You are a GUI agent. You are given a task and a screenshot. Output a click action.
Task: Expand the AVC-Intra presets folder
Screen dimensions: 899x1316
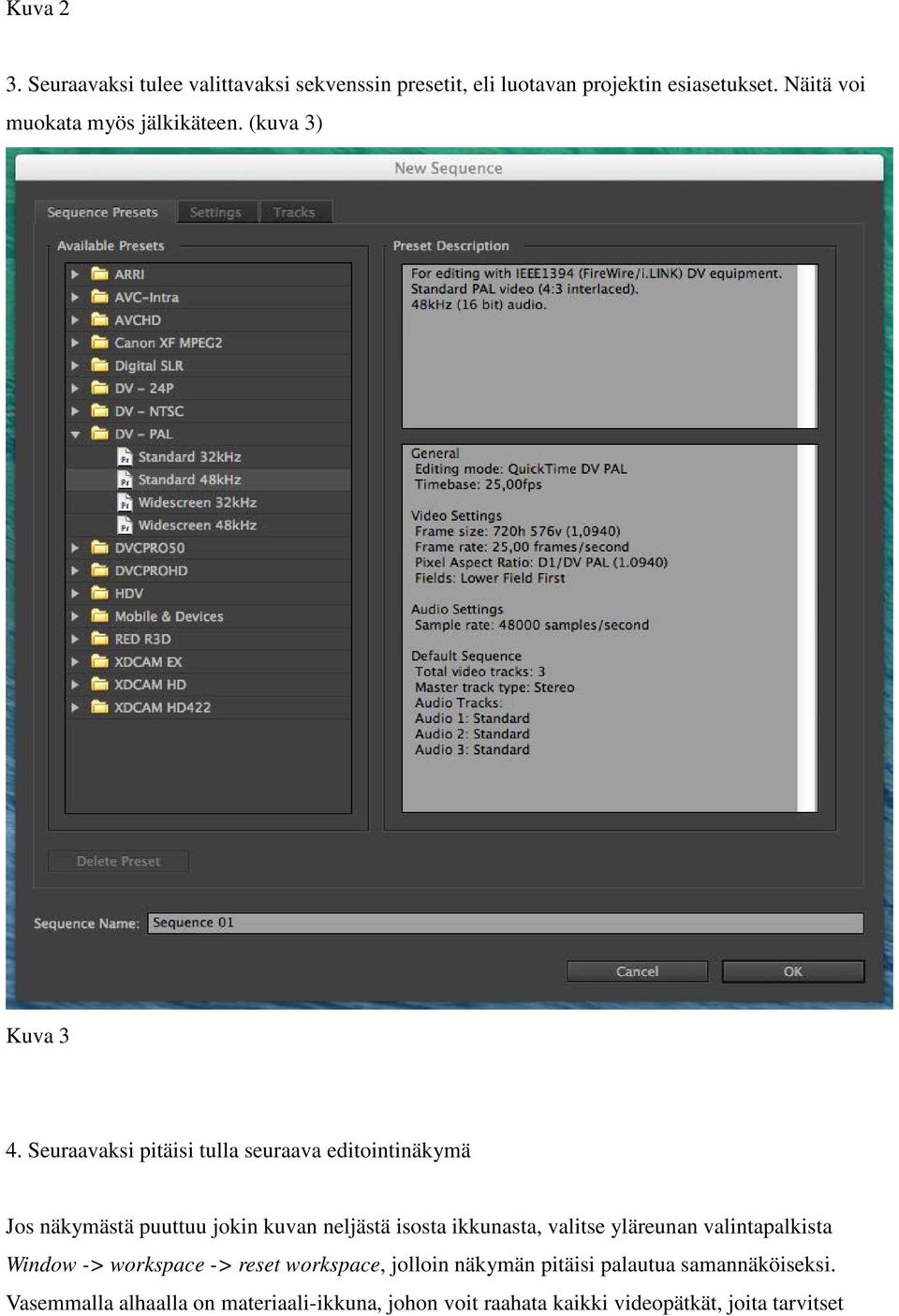pyautogui.click(x=75, y=297)
